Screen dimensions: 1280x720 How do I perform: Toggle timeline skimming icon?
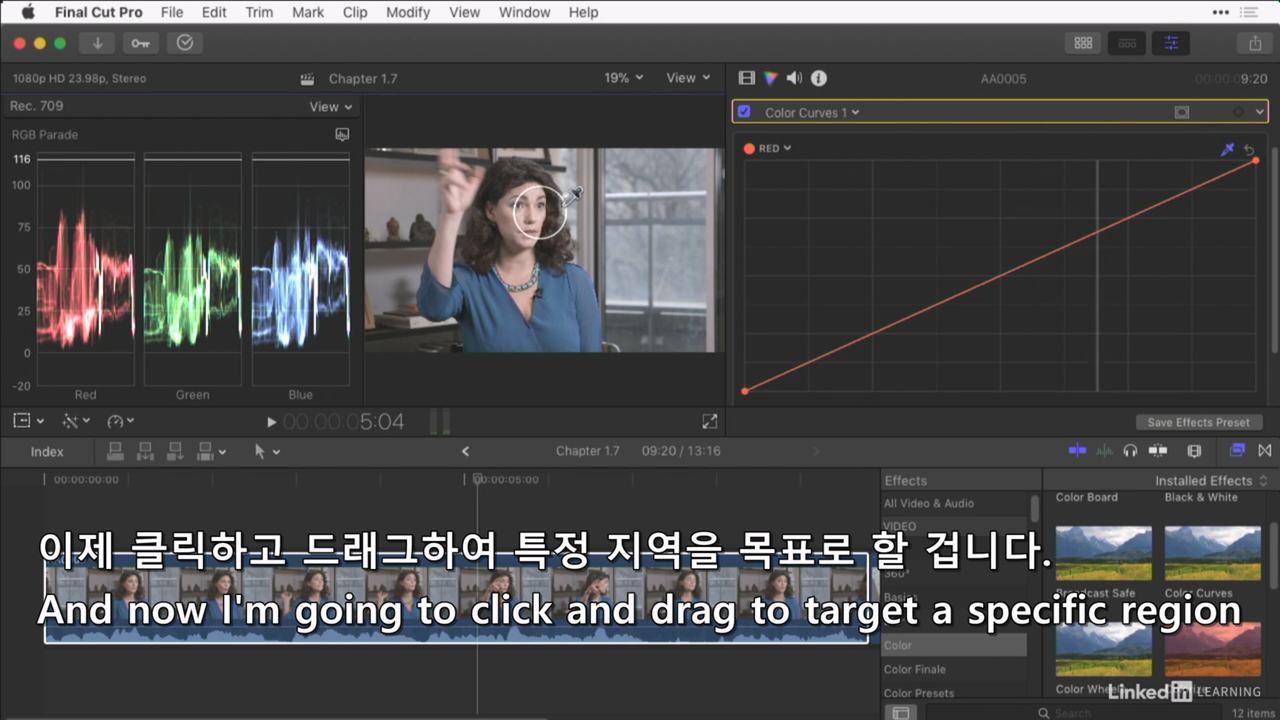point(1077,451)
